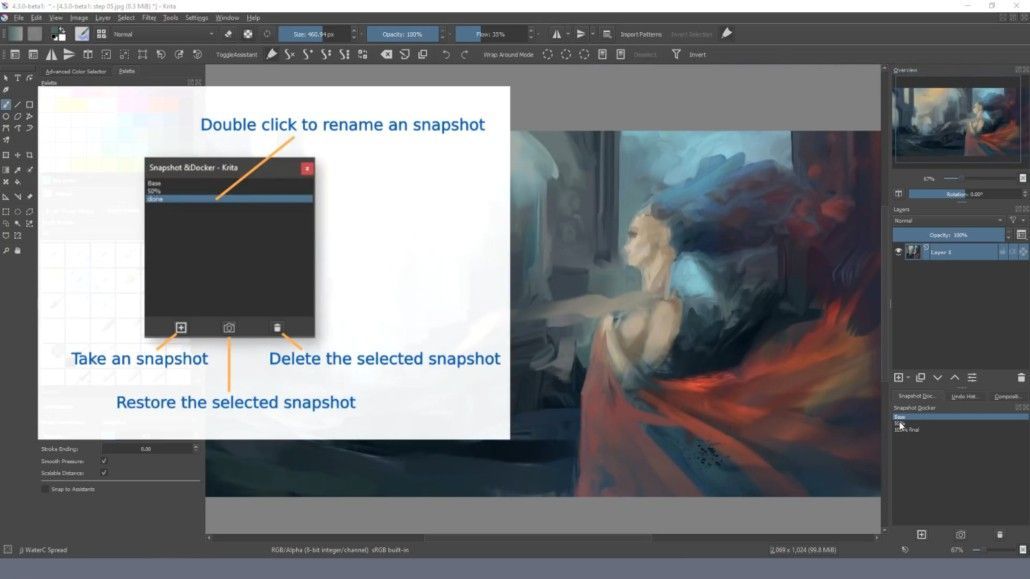1030x579 pixels.
Task: Click Invert button in toolbar
Action: pyautogui.click(x=698, y=55)
